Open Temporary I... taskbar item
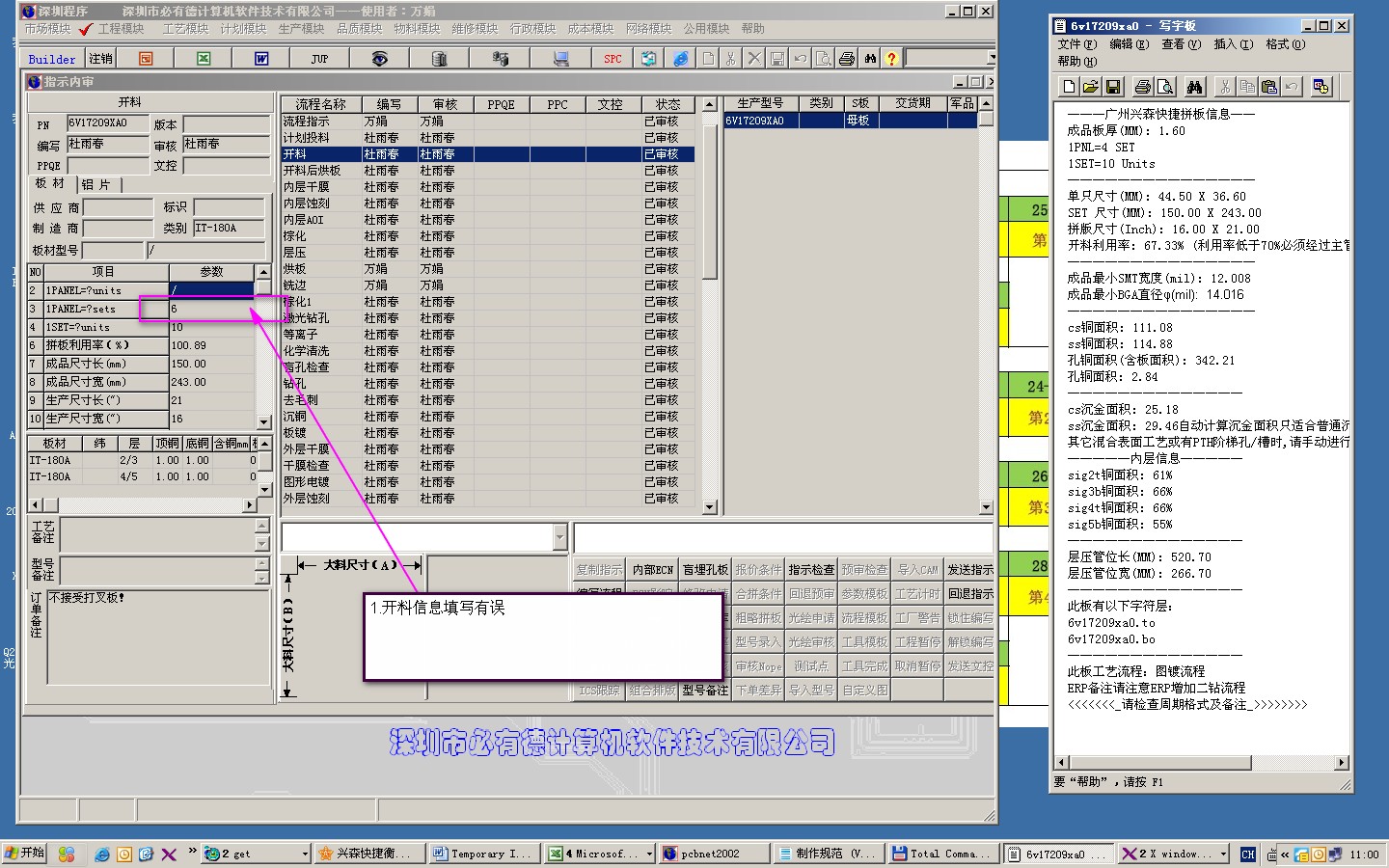This screenshot has width=1389, height=868. coord(483,854)
